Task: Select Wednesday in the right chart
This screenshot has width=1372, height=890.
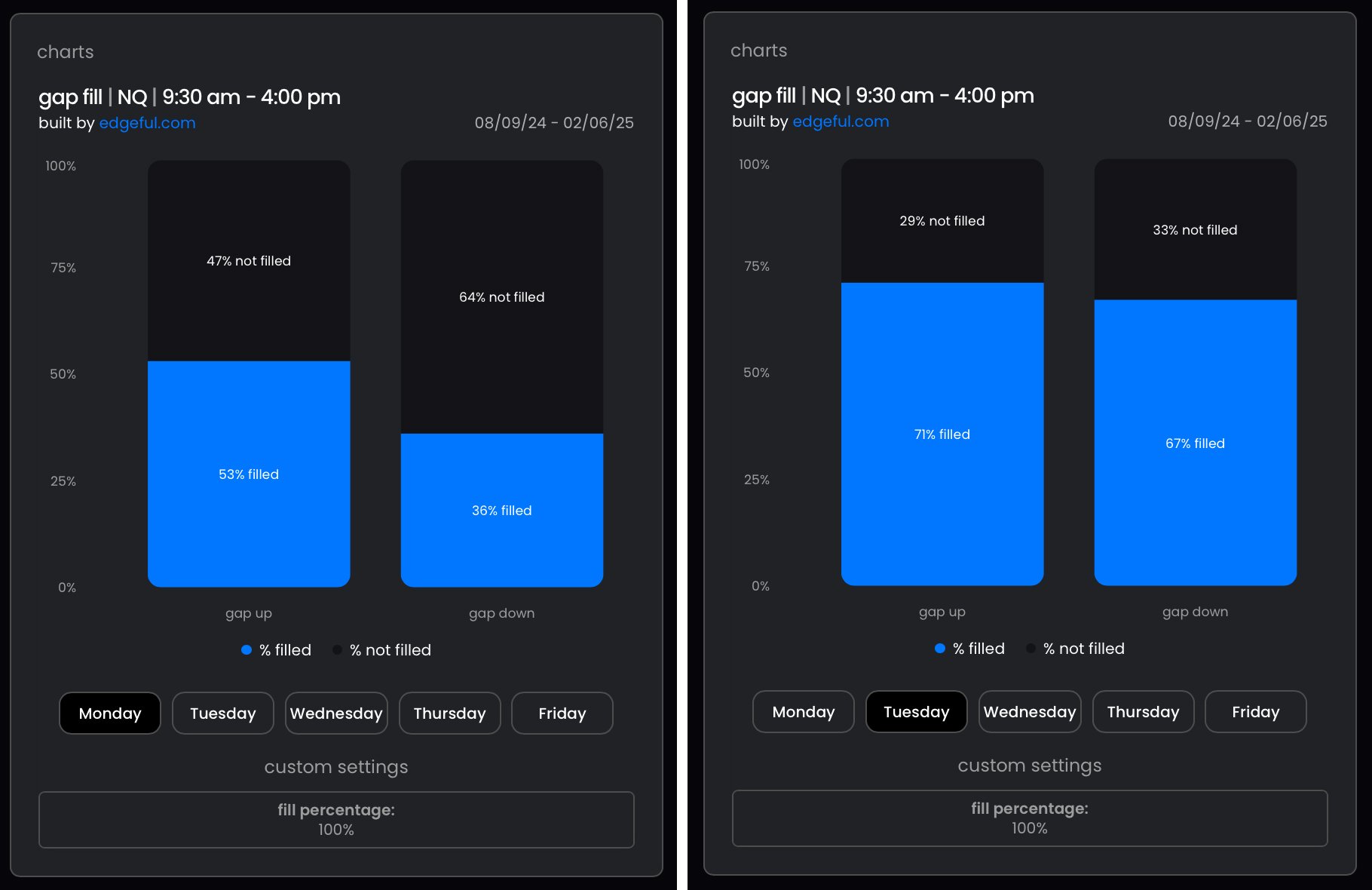Action: point(1030,711)
